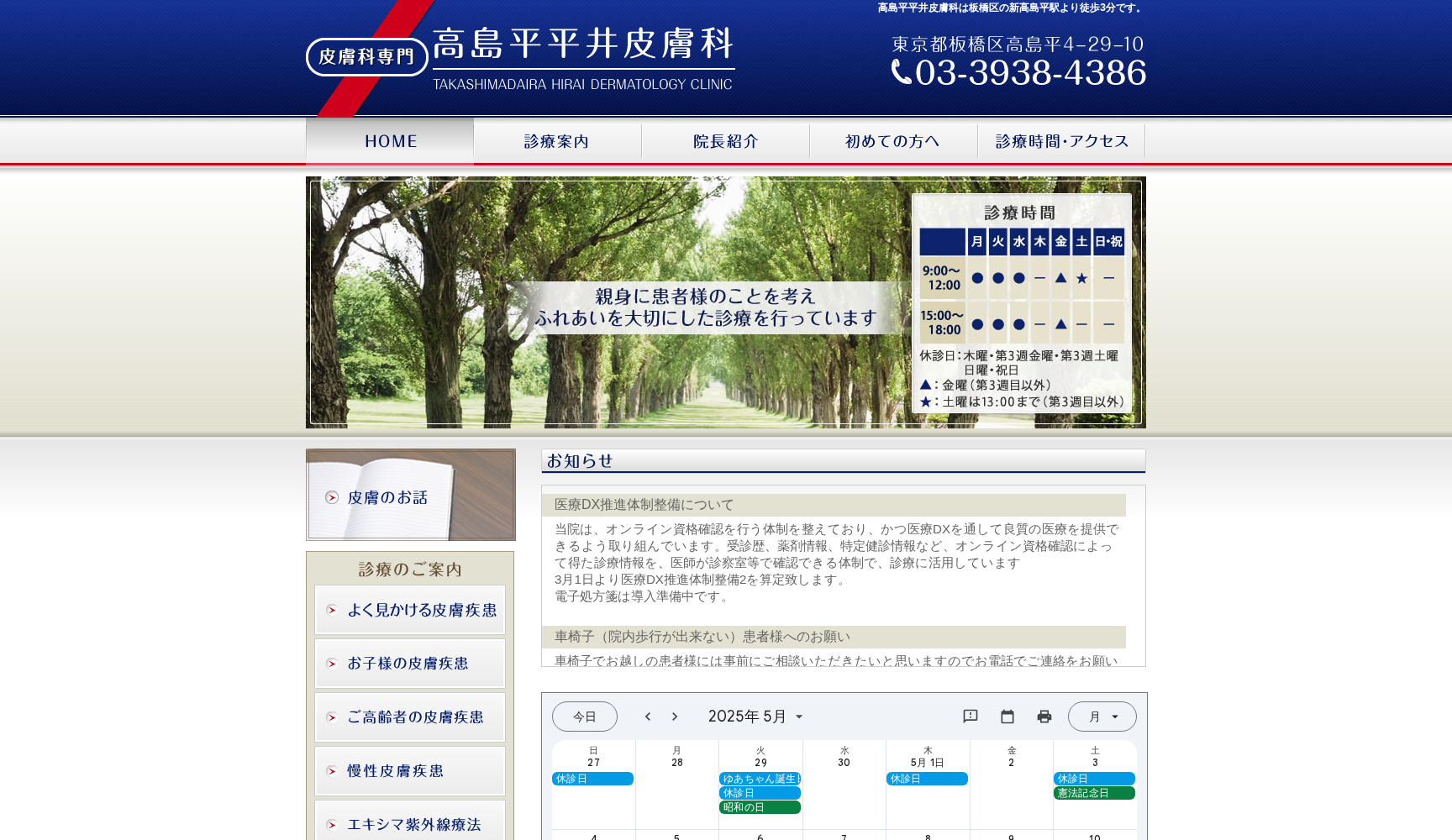Open the calendar agenda view icon
The image size is (1452, 840).
1007,717
